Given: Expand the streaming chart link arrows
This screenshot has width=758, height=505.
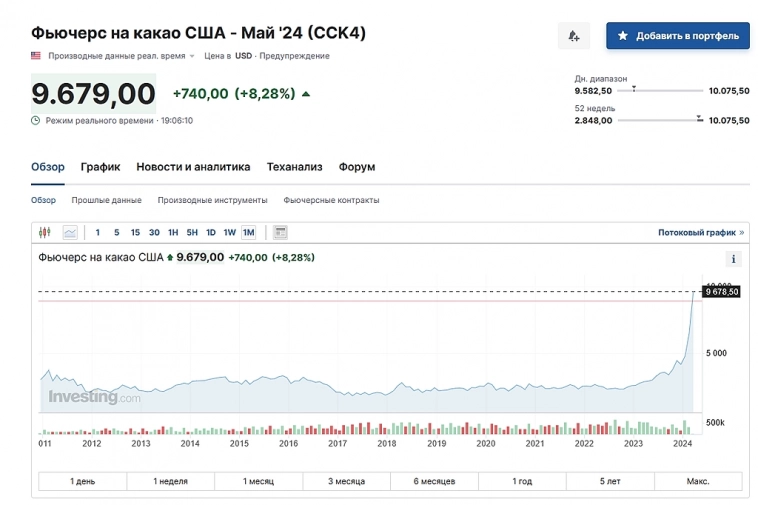Looking at the screenshot, I should click(x=741, y=232).
